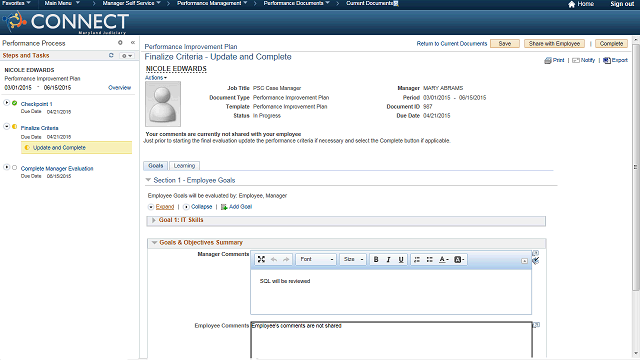Viewport: 640px width, 360px height.
Task: Open Steps and Tasks options dropdown
Action: click(x=127, y=56)
